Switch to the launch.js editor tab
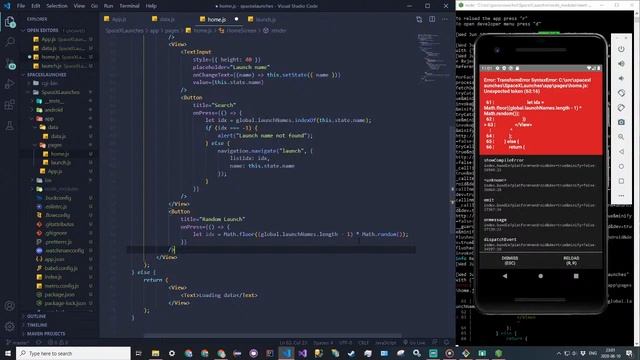Screen dimensions: 640x360 266,19
